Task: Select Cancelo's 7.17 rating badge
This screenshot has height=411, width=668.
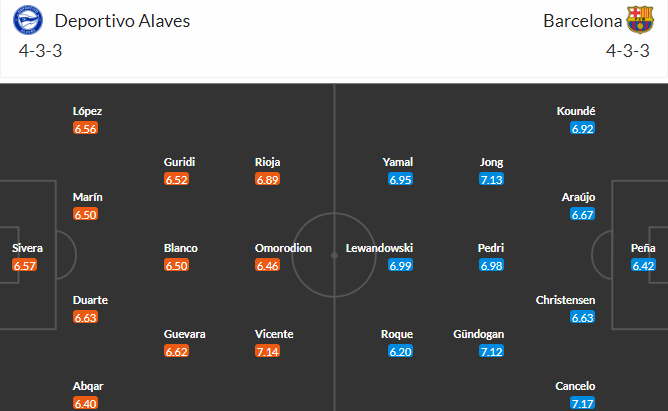Action: [582, 403]
